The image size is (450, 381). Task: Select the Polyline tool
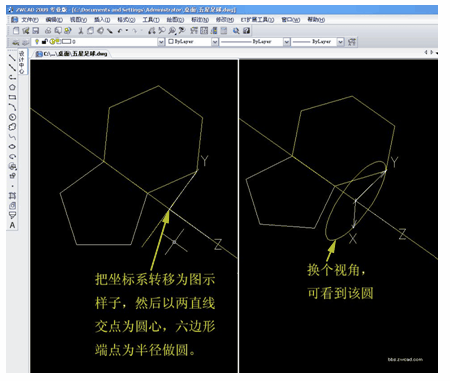(x=12, y=77)
